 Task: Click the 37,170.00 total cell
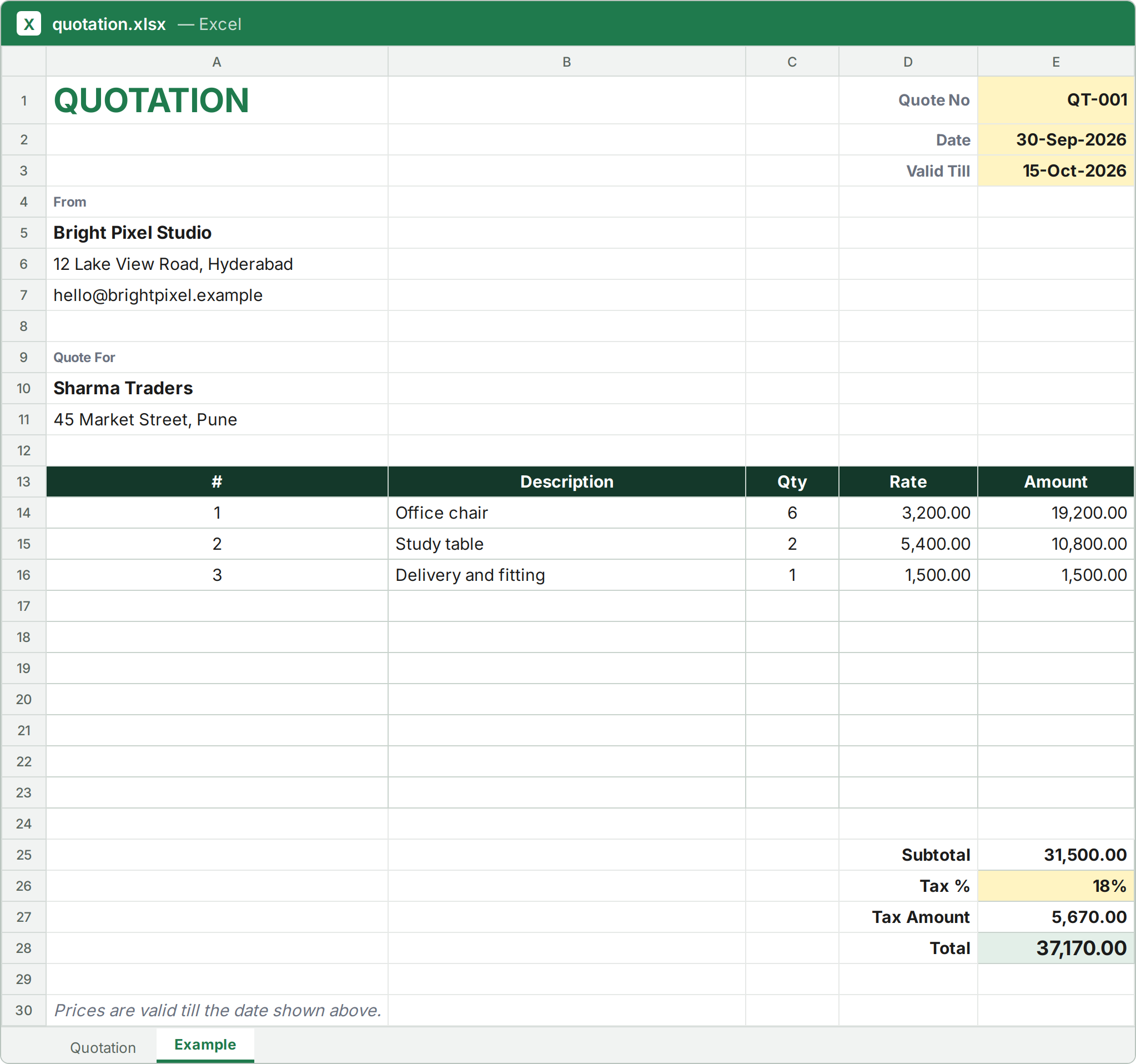1056,948
